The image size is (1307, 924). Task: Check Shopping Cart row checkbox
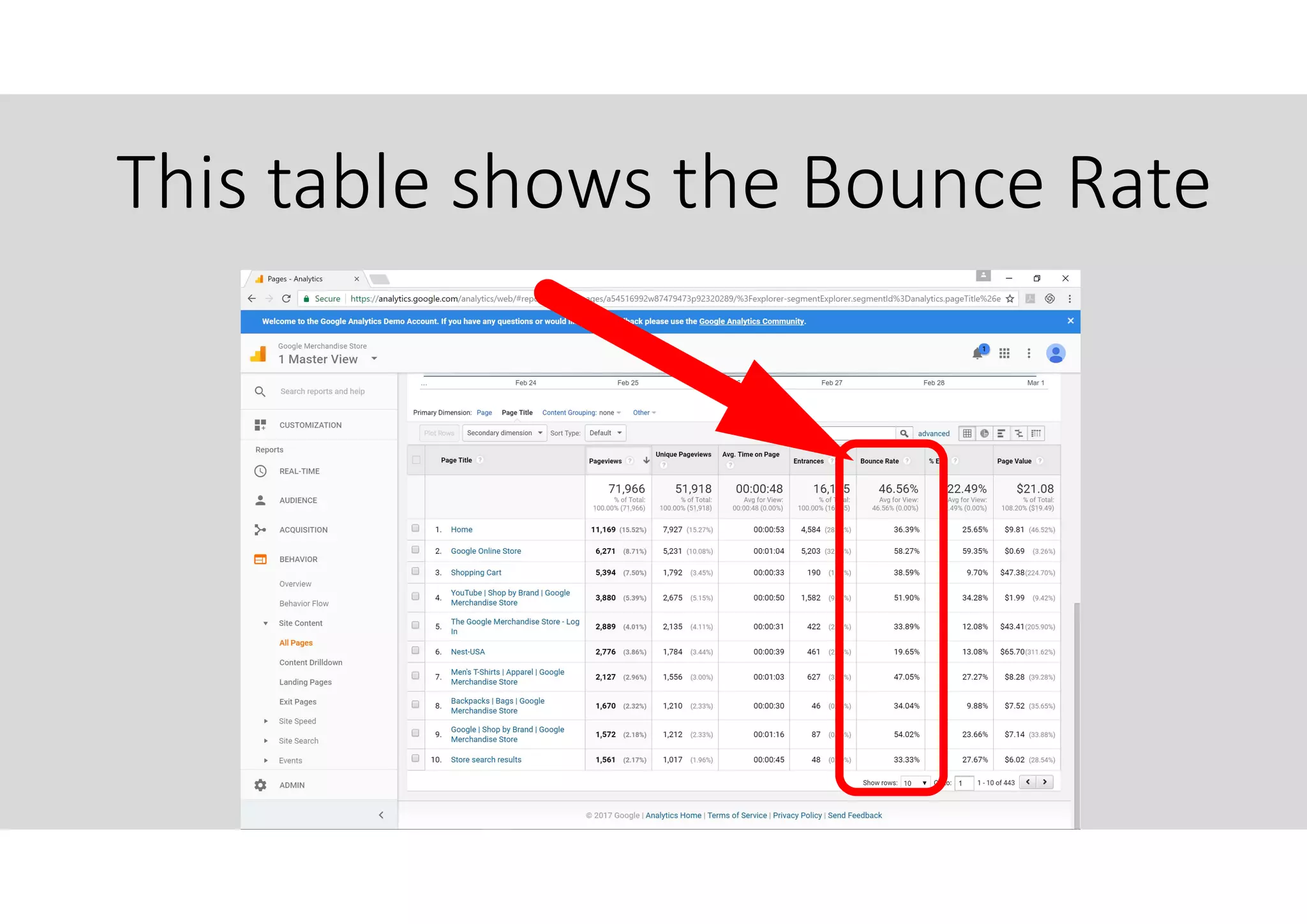[415, 572]
